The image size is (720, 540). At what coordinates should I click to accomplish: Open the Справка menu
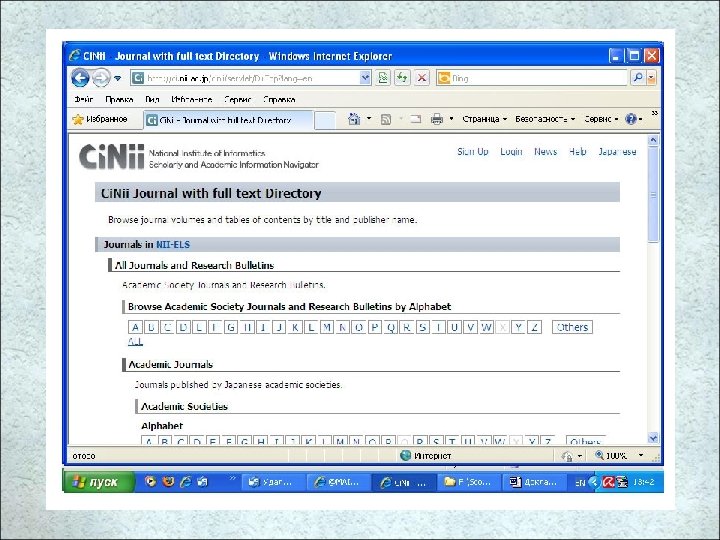(279, 99)
